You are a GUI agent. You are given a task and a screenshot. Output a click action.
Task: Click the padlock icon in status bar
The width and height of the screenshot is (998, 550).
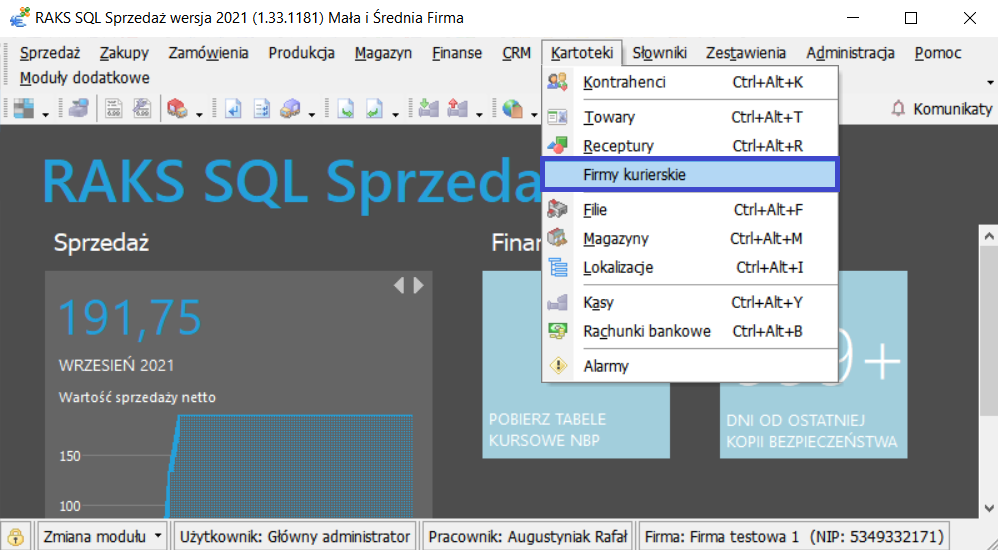pos(16,537)
